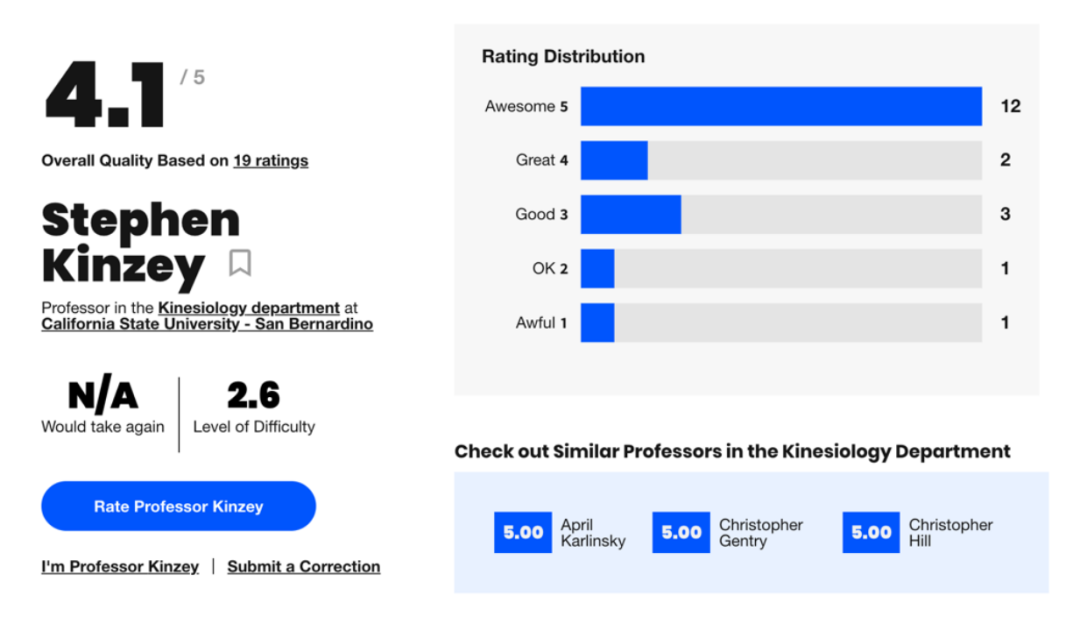This screenshot has height=631, width=1080.
Task: Open the 19 ratings link
Action: [270, 160]
